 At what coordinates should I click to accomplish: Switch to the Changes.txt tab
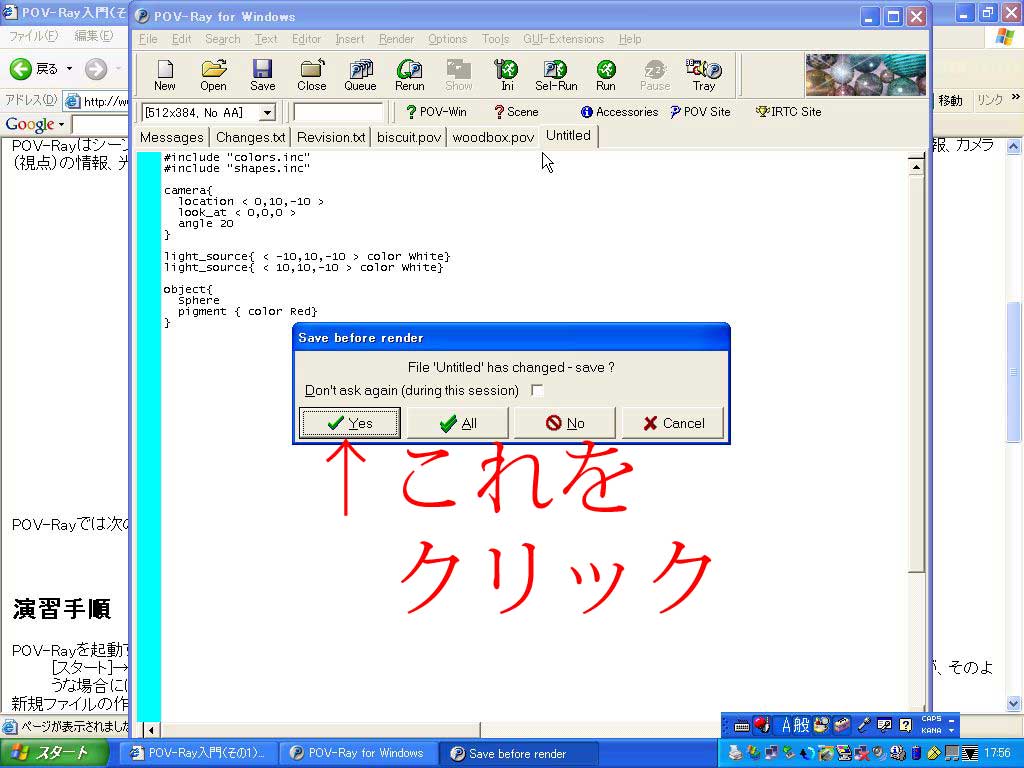[x=250, y=137]
